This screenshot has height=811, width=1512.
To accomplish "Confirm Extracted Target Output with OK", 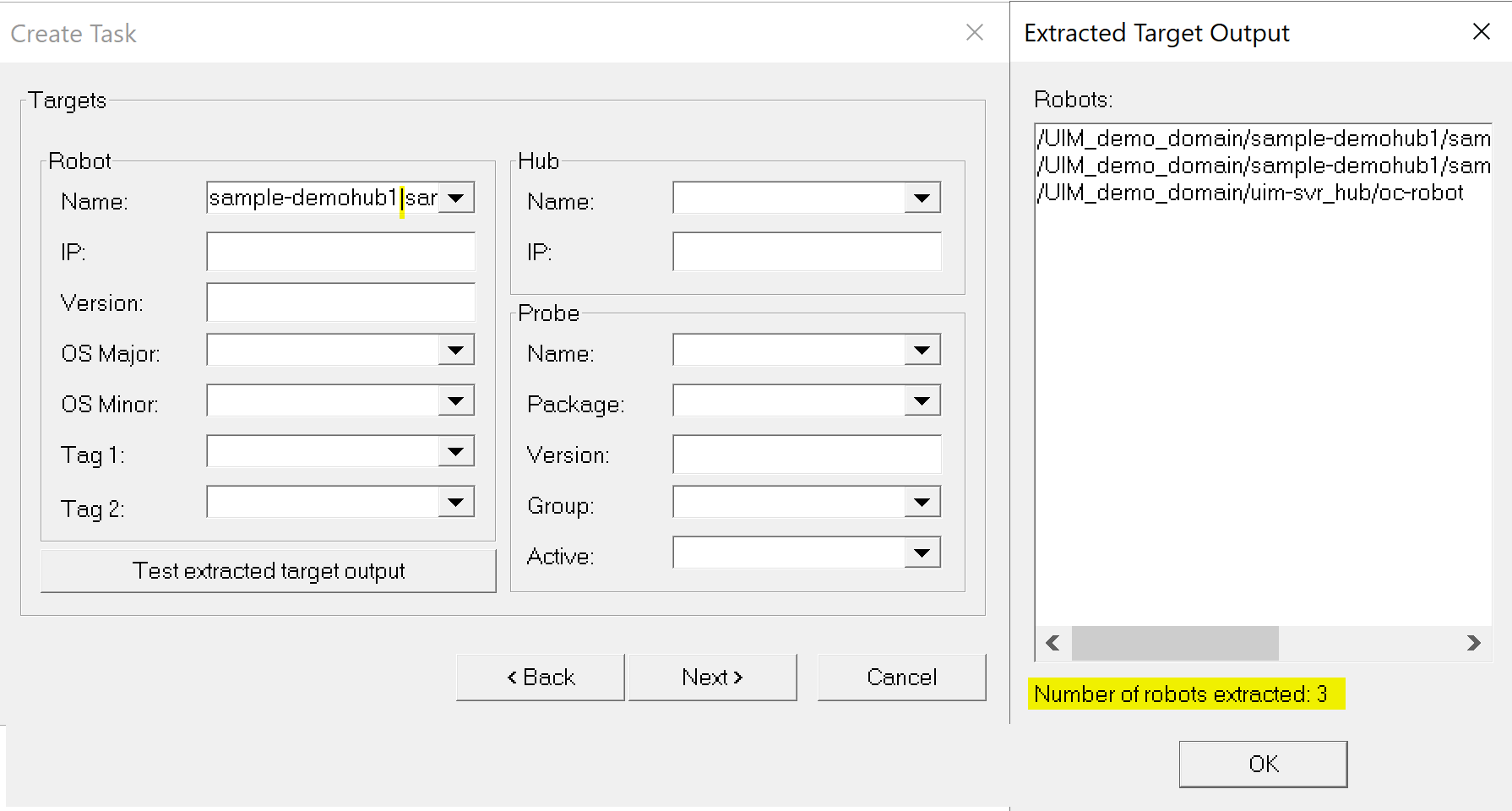I will pos(1263,764).
